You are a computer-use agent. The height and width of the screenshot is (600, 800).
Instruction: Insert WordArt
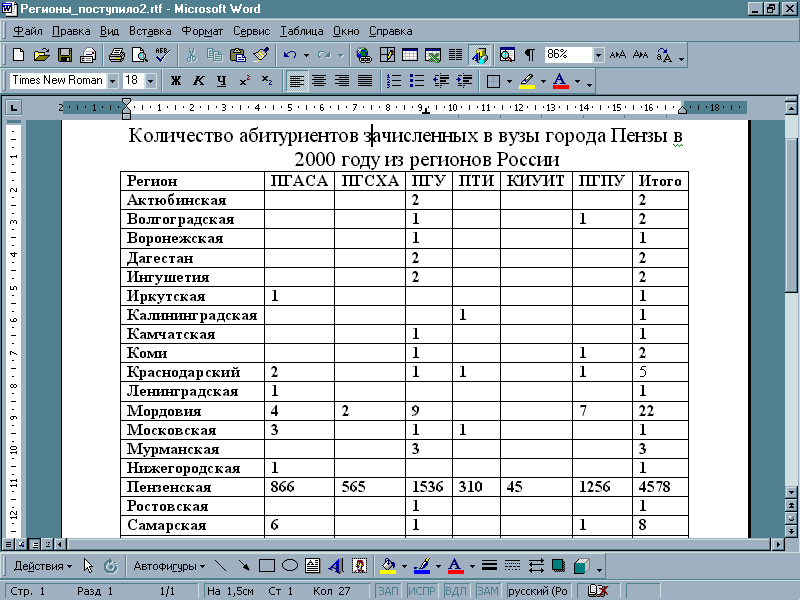(x=336, y=565)
